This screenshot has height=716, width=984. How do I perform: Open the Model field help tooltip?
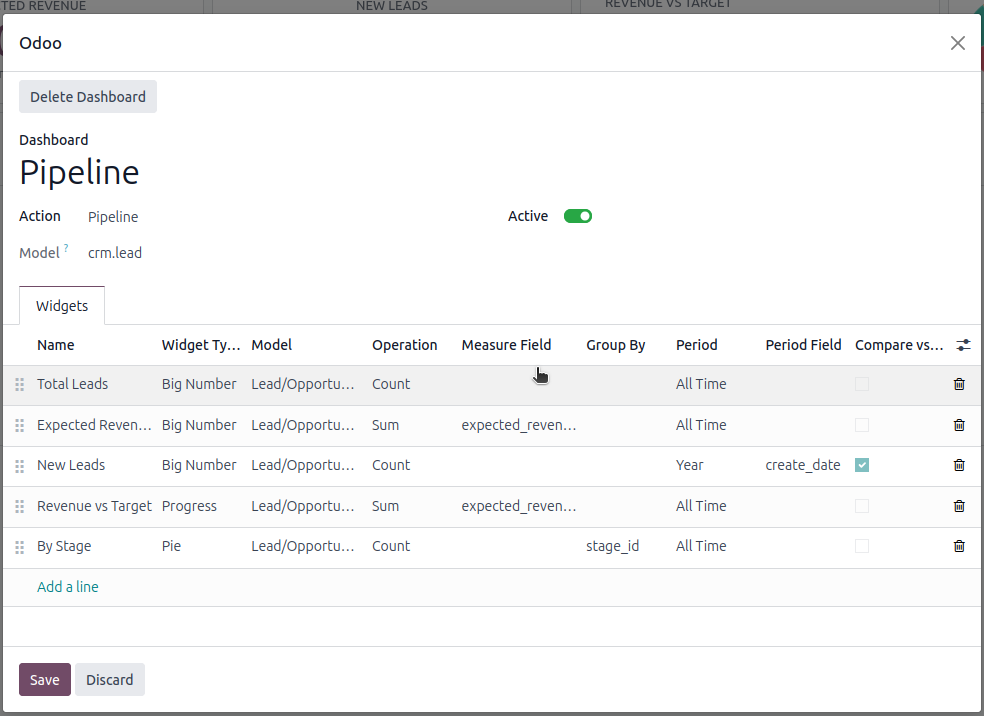click(66, 248)
